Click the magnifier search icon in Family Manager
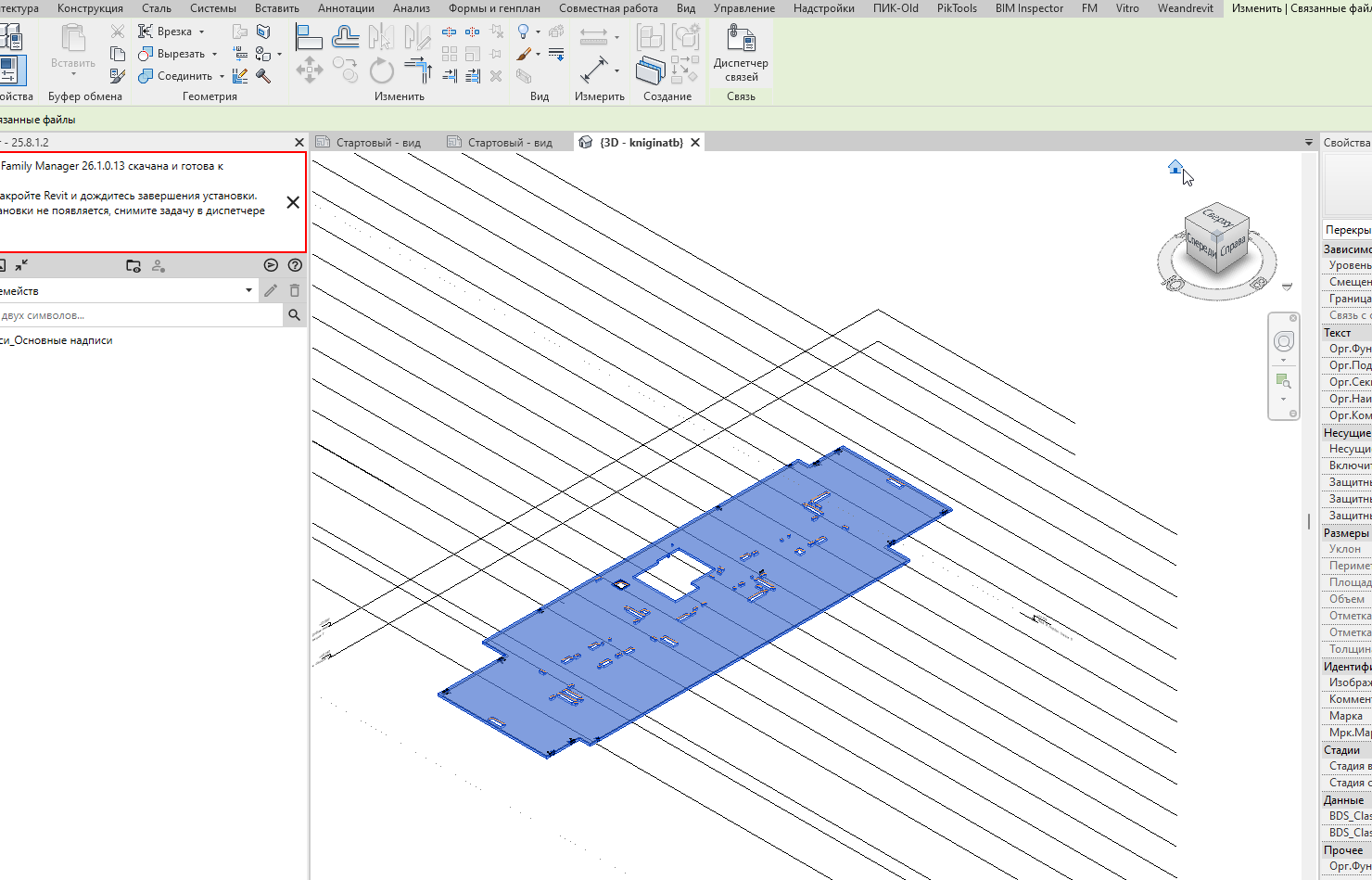 click(x=294, y=315)
